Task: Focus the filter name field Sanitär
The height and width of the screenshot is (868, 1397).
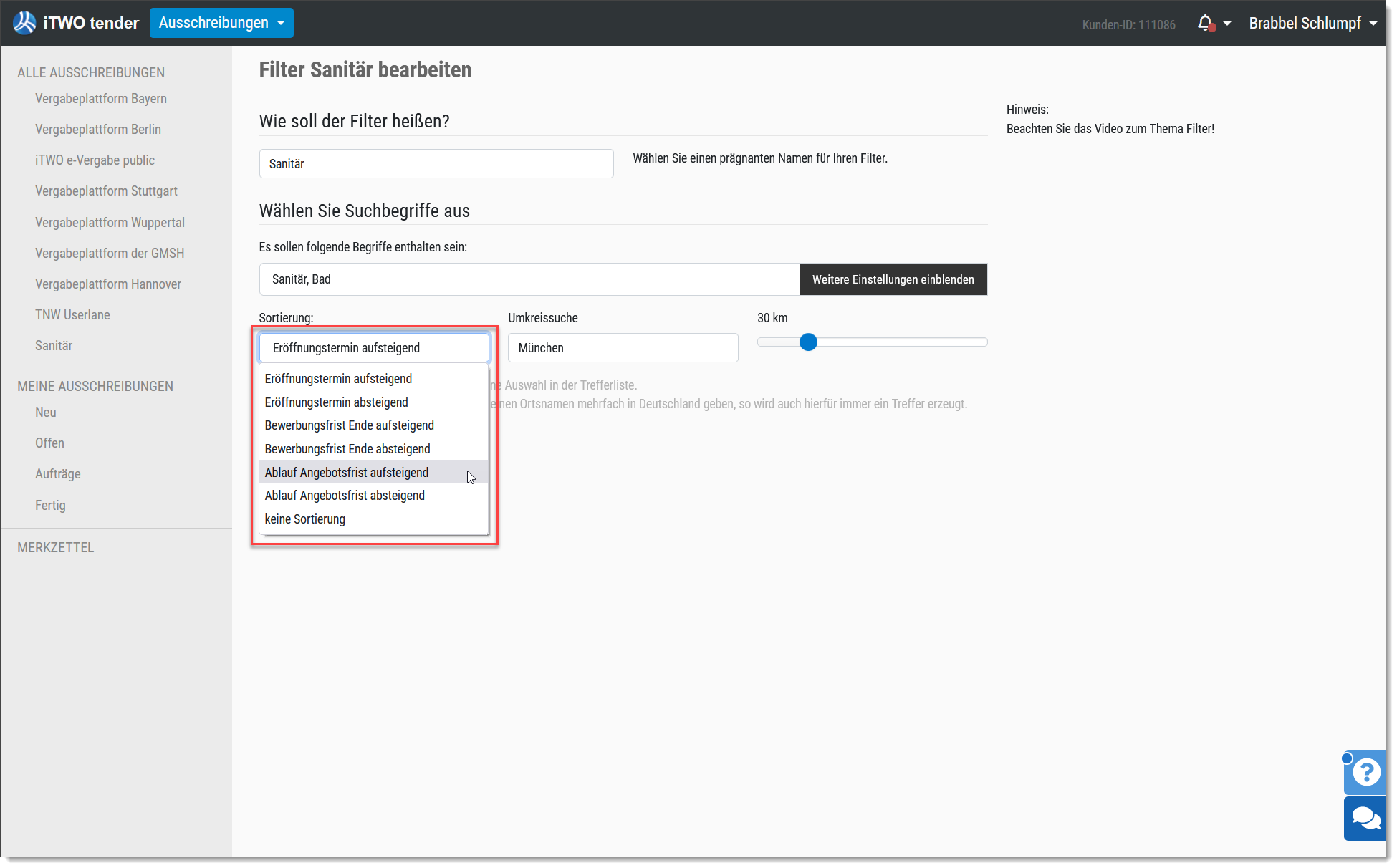Action: (x=436, y=164)
